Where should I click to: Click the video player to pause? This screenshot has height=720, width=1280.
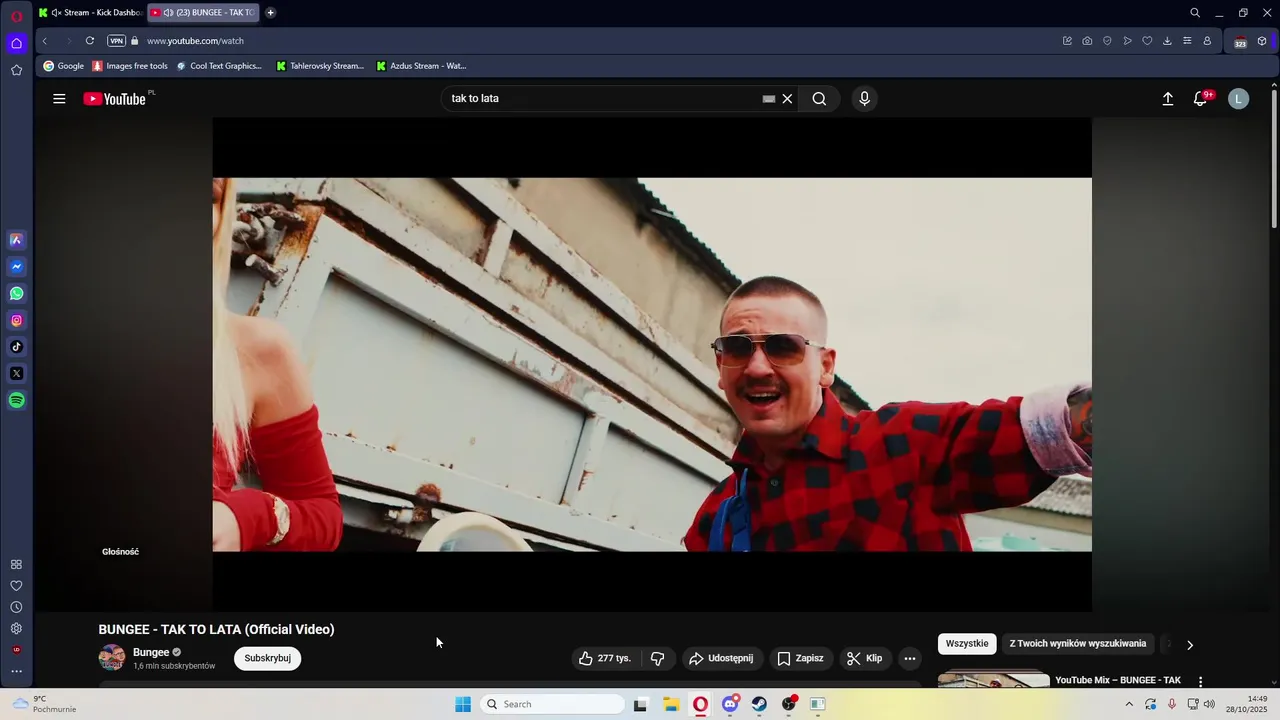coord(652,364)
